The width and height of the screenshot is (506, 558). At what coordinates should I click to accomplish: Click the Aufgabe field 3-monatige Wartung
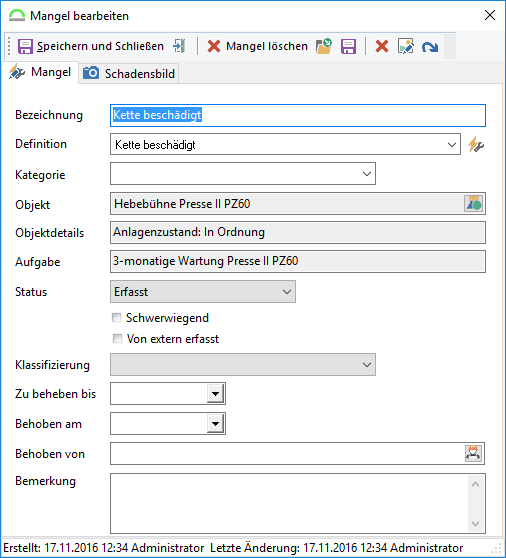(298, 262)
